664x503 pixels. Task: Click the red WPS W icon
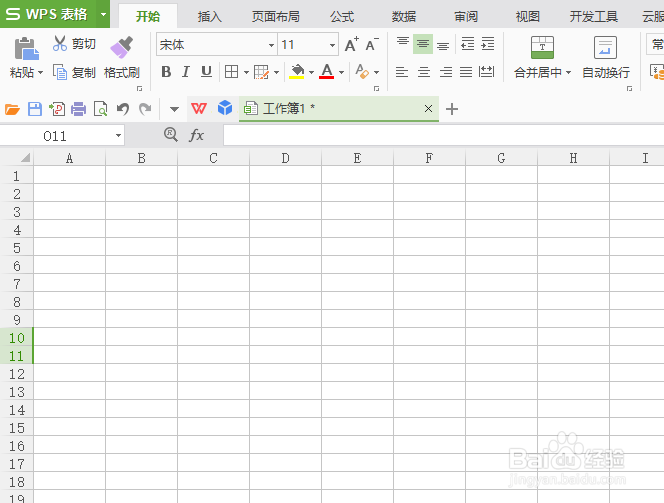click(x=199, y=109)
